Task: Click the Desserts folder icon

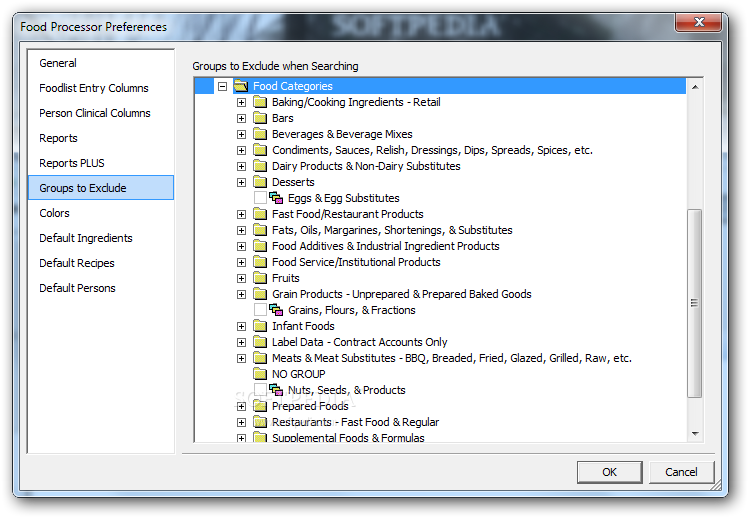Action: (x=260, y=182)
